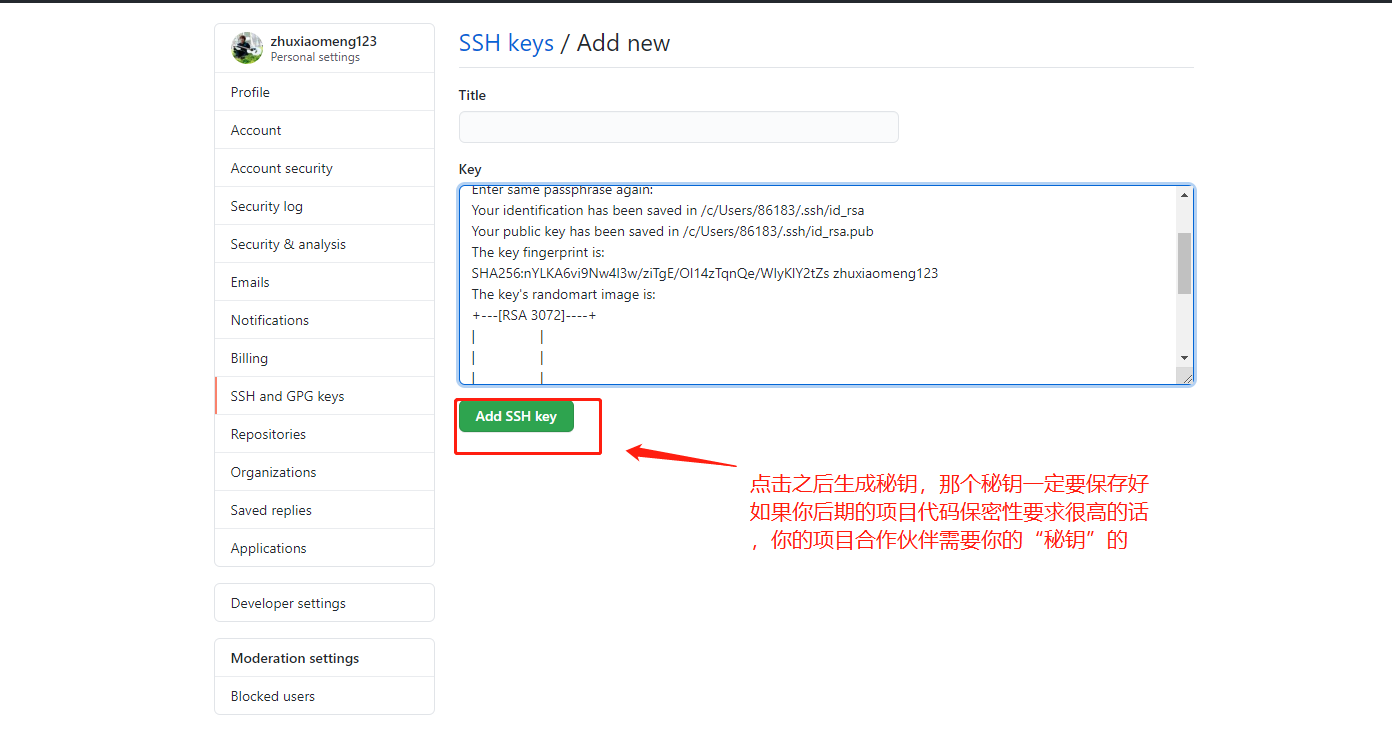Click the 'Your identification has been saved' line

668,210
